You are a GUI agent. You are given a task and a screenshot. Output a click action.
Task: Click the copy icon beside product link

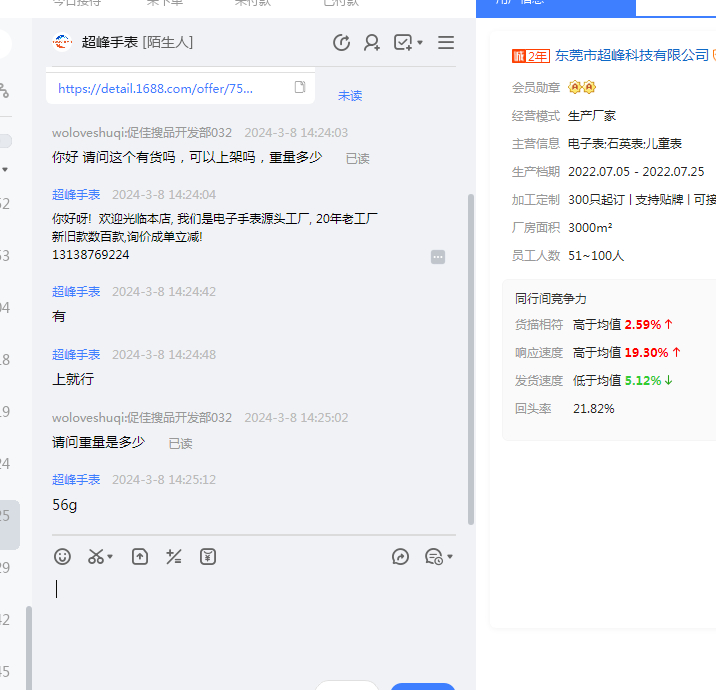click(x=300, y=88)
